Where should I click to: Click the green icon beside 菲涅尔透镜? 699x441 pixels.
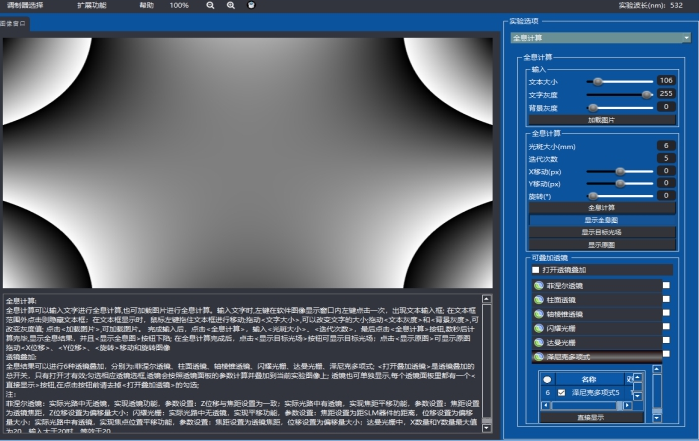[539, 286]
